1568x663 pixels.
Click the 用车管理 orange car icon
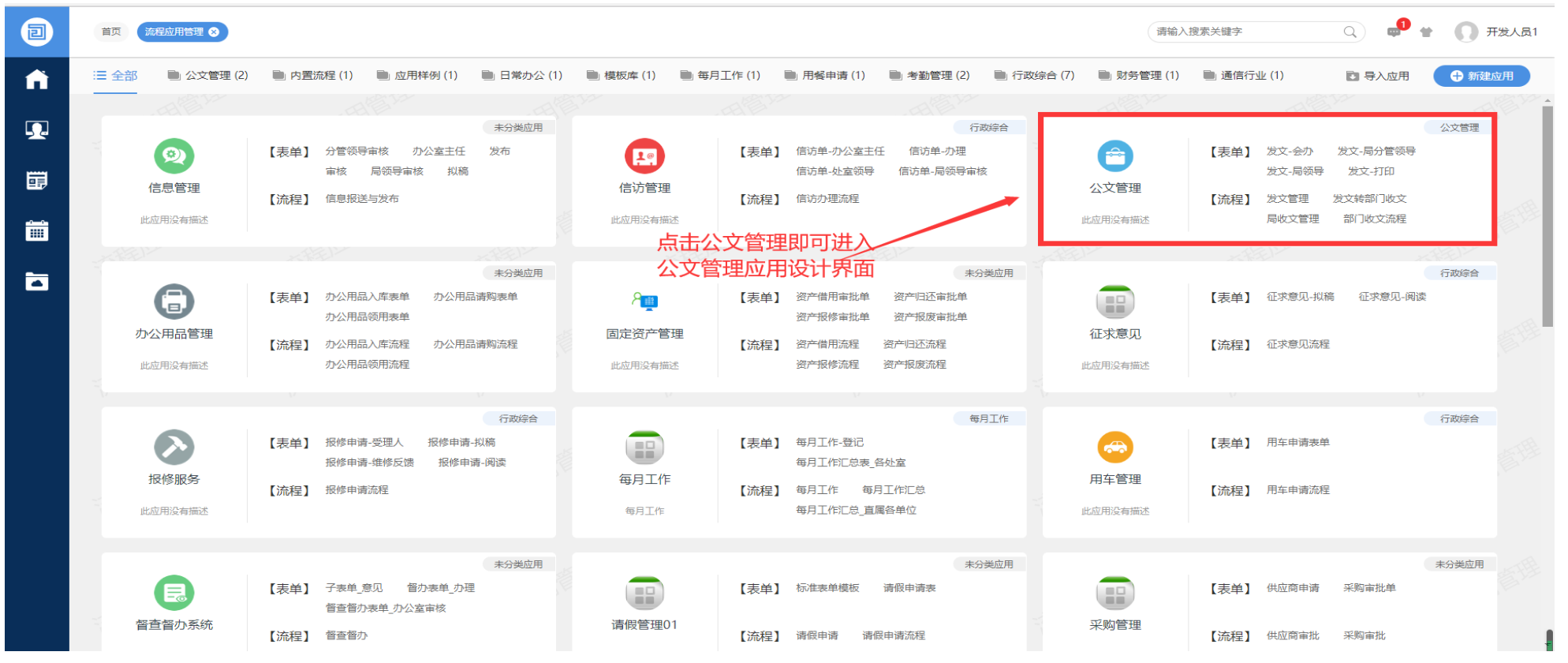(x=1114, y=448)
